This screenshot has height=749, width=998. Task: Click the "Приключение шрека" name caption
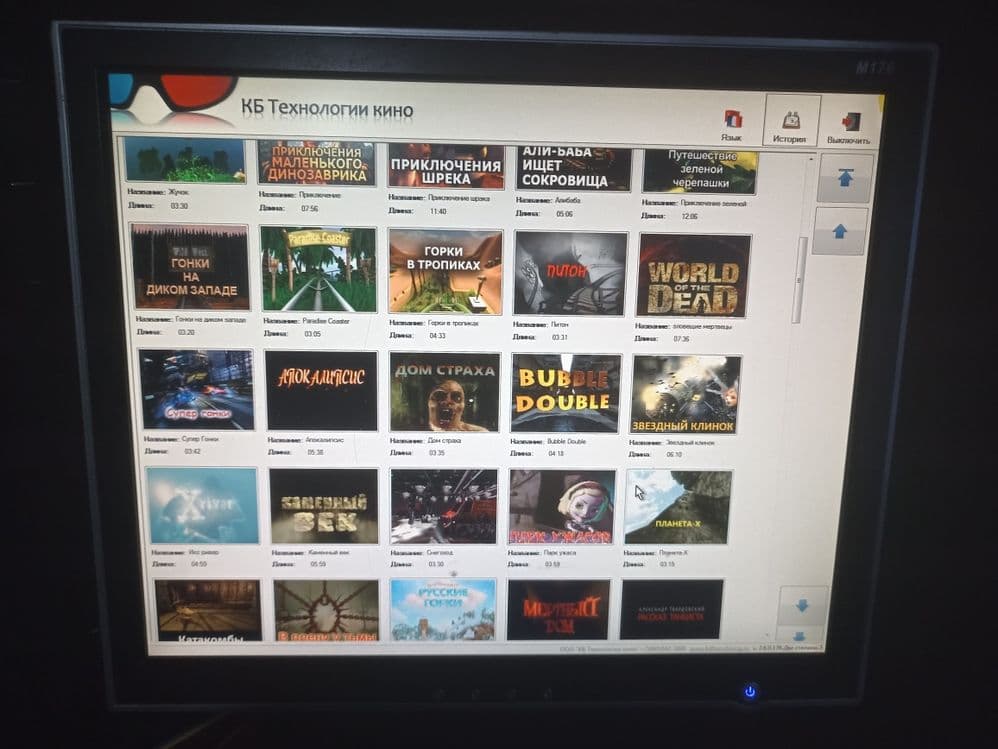point(459,198)
